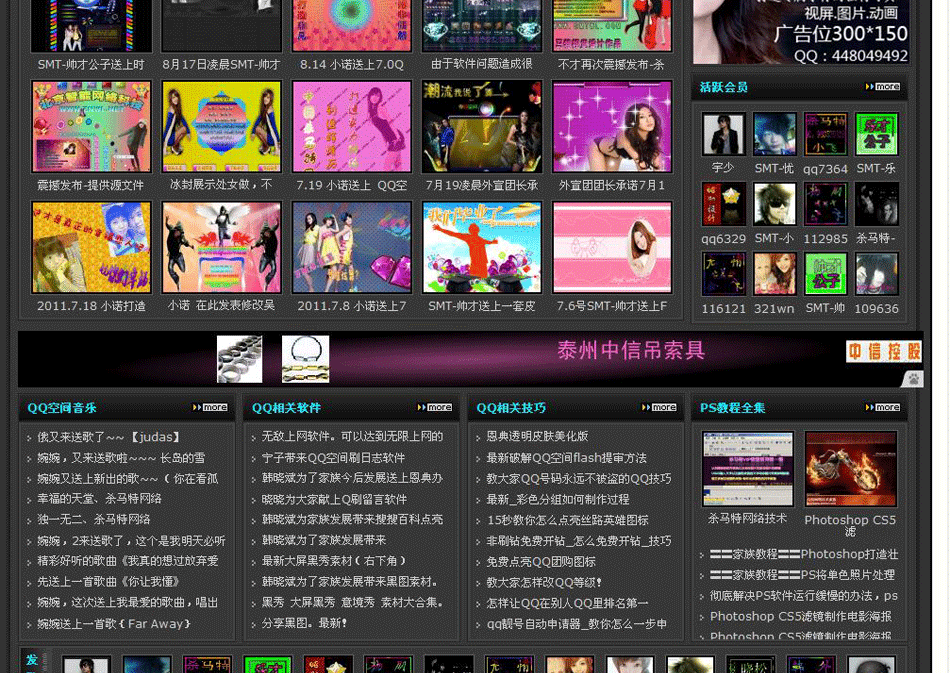This screenshot has height=673, width=950.
Task: Open link 8.14 小诺送上7.0Q
Action: click(351, 64)
